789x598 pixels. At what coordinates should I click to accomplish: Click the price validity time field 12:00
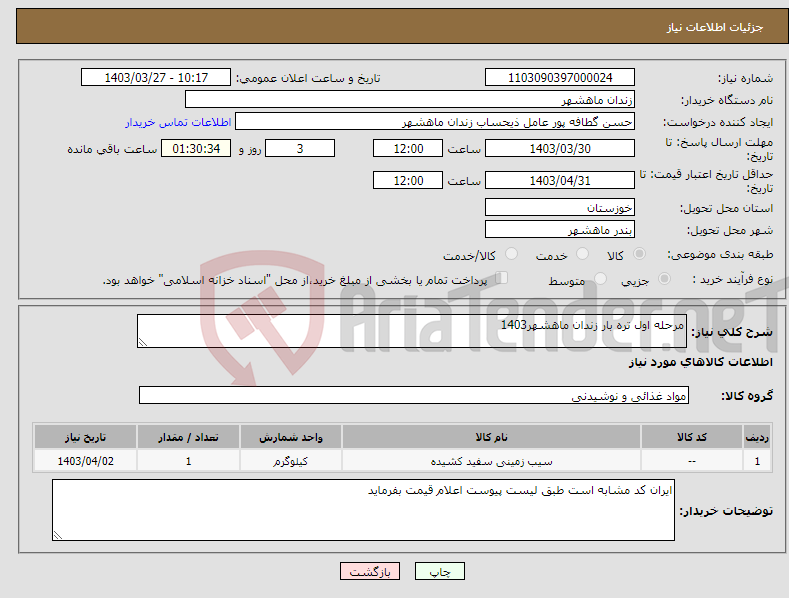408,180
